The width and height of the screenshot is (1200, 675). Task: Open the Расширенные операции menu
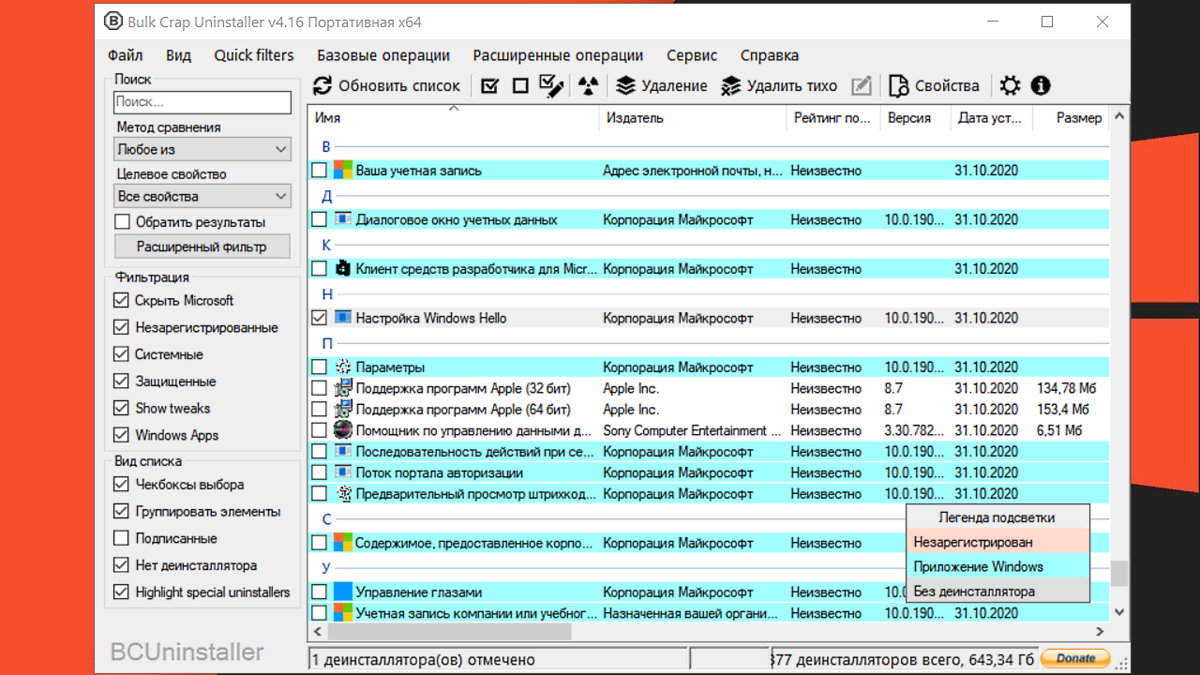tap(558, 55)
